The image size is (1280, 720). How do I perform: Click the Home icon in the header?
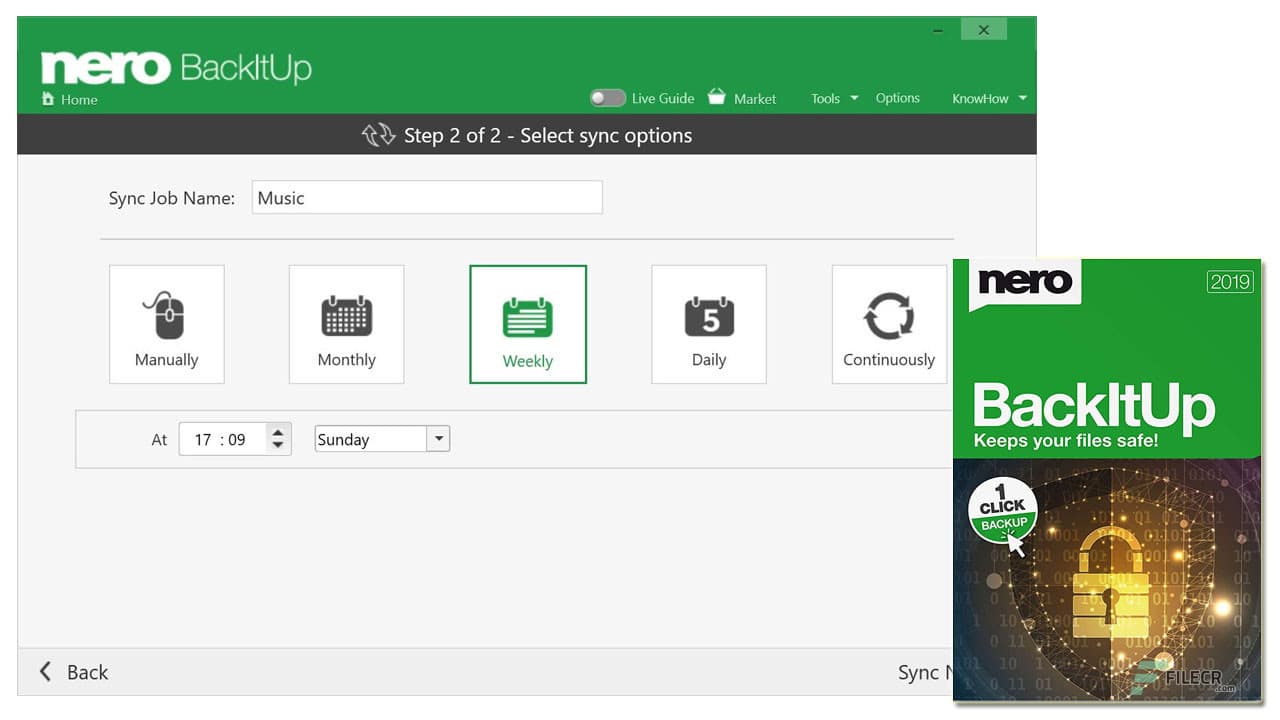[x=48, y=99]
